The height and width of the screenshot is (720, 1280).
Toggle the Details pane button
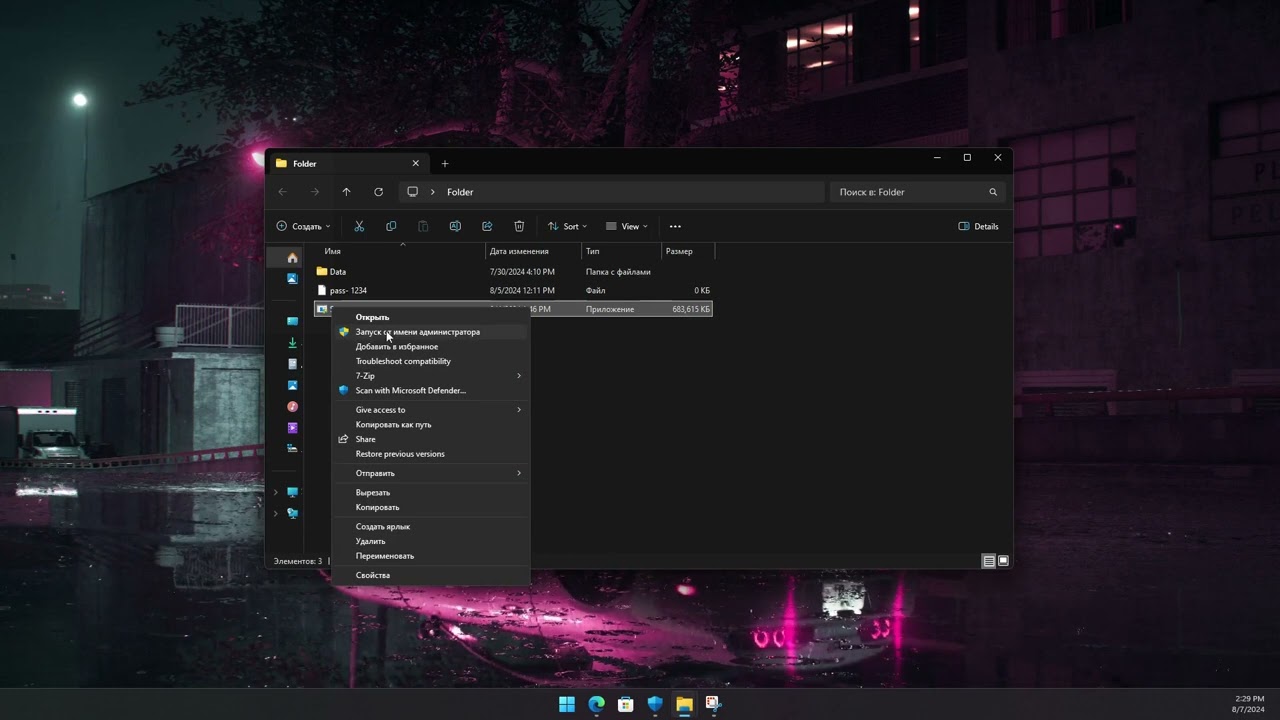(x=978, y=226)
